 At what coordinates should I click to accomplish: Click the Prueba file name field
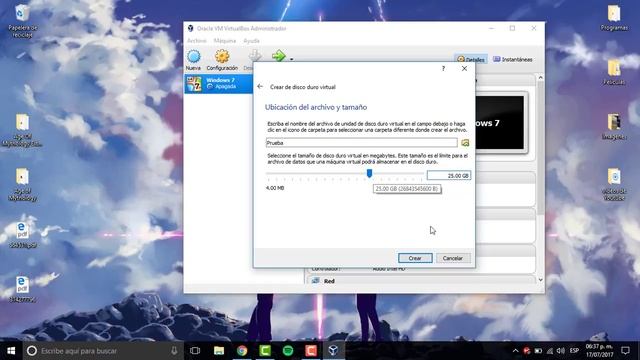(362, 142)
